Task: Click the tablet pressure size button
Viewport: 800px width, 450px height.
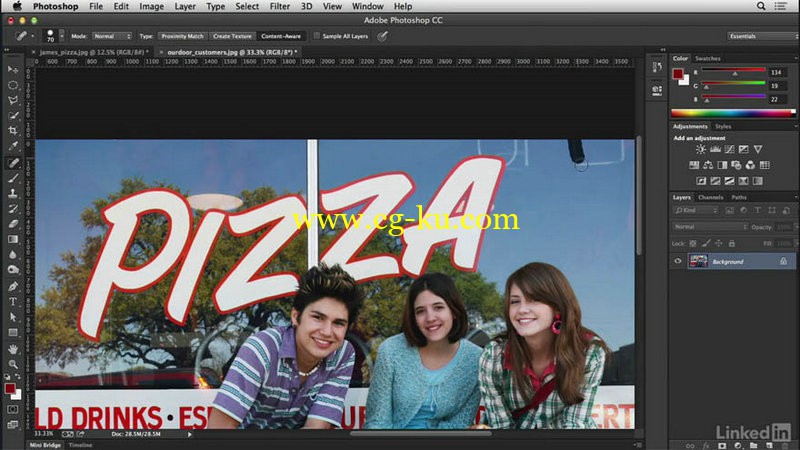Action: pos(382,36)
